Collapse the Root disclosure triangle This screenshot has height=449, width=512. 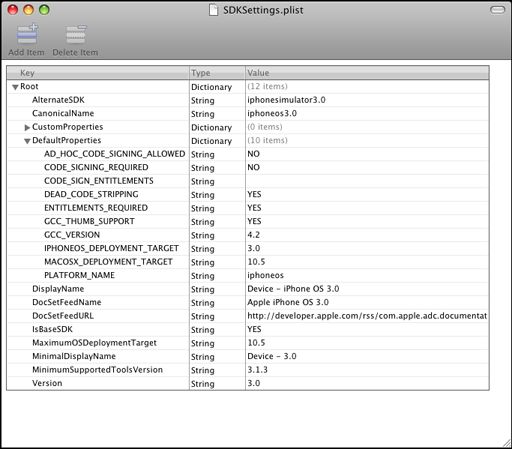pos(15,87)
